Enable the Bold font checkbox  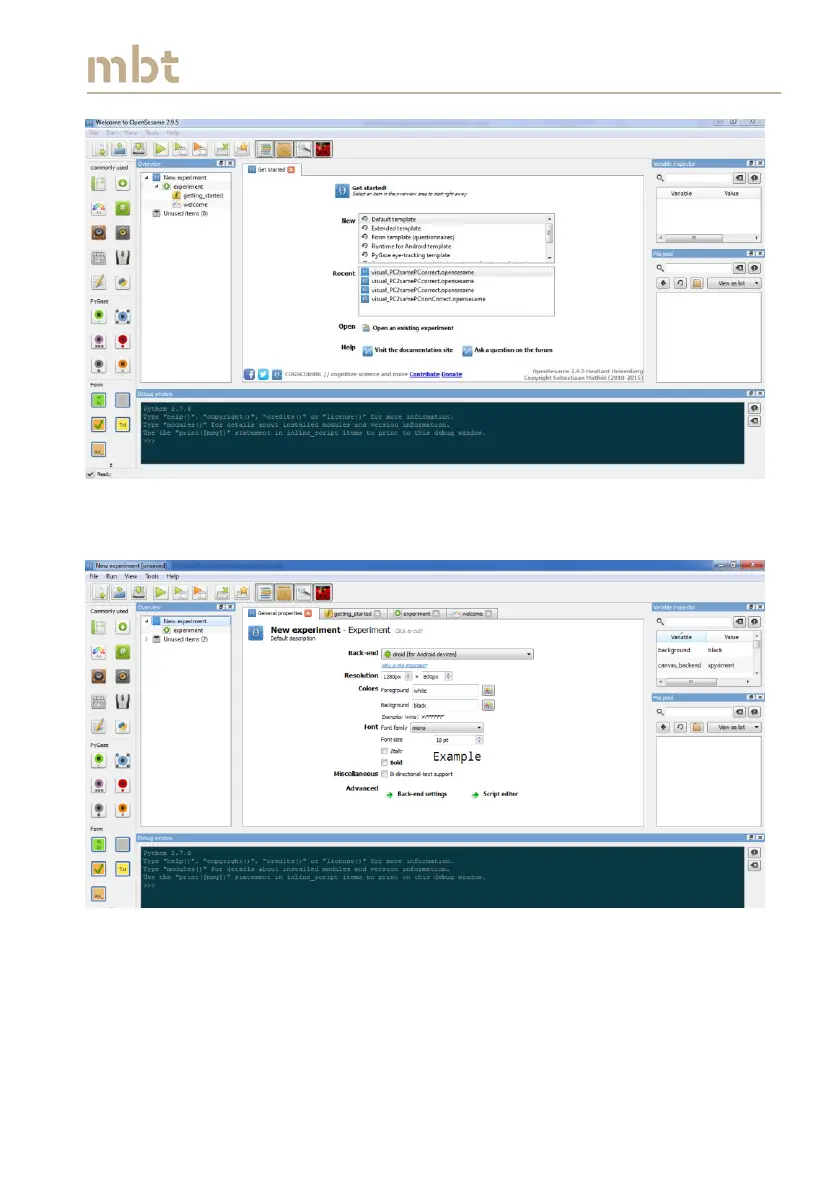[x=384, y=762]
